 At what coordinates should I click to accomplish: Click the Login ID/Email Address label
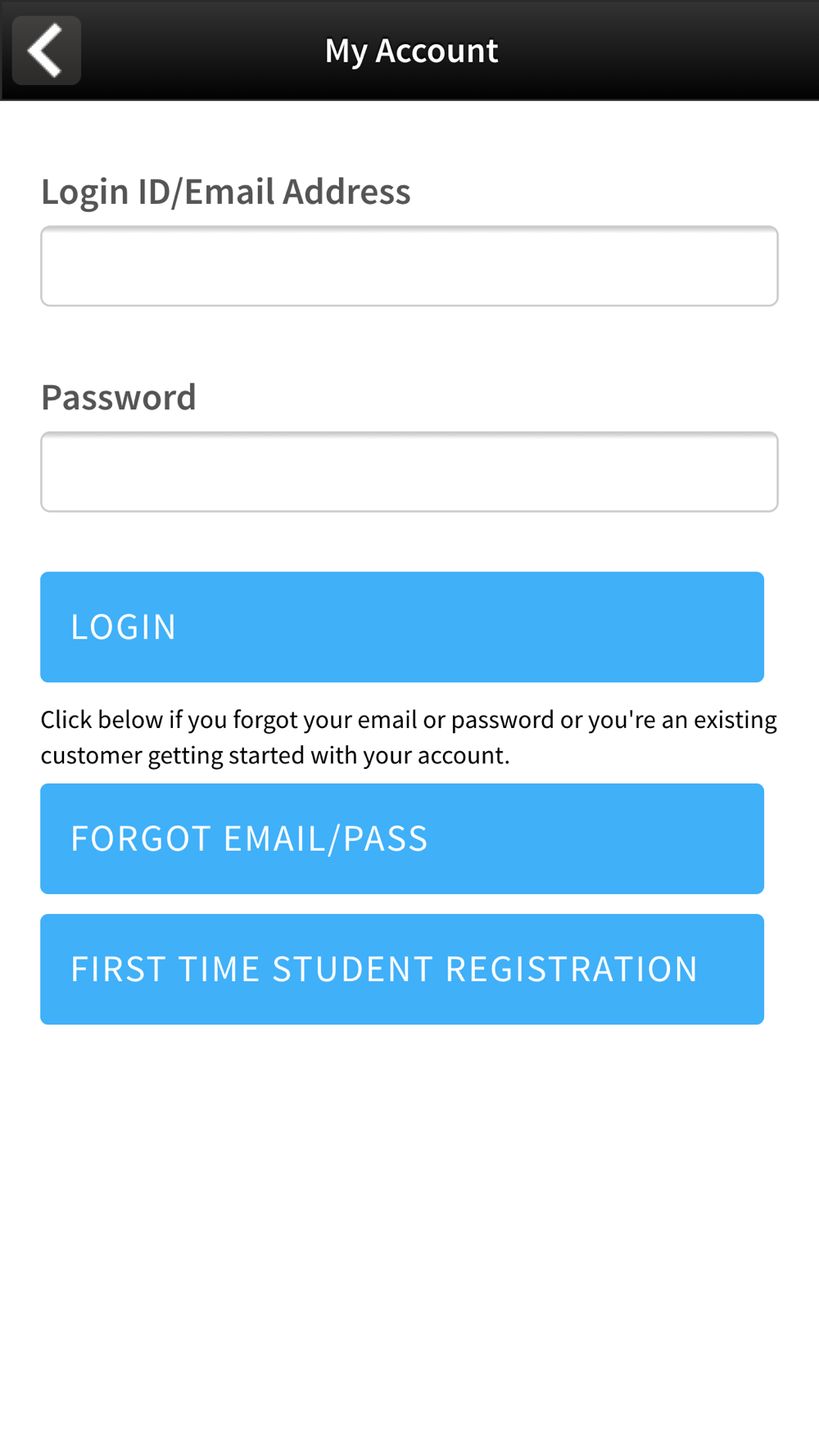[226, 192]
